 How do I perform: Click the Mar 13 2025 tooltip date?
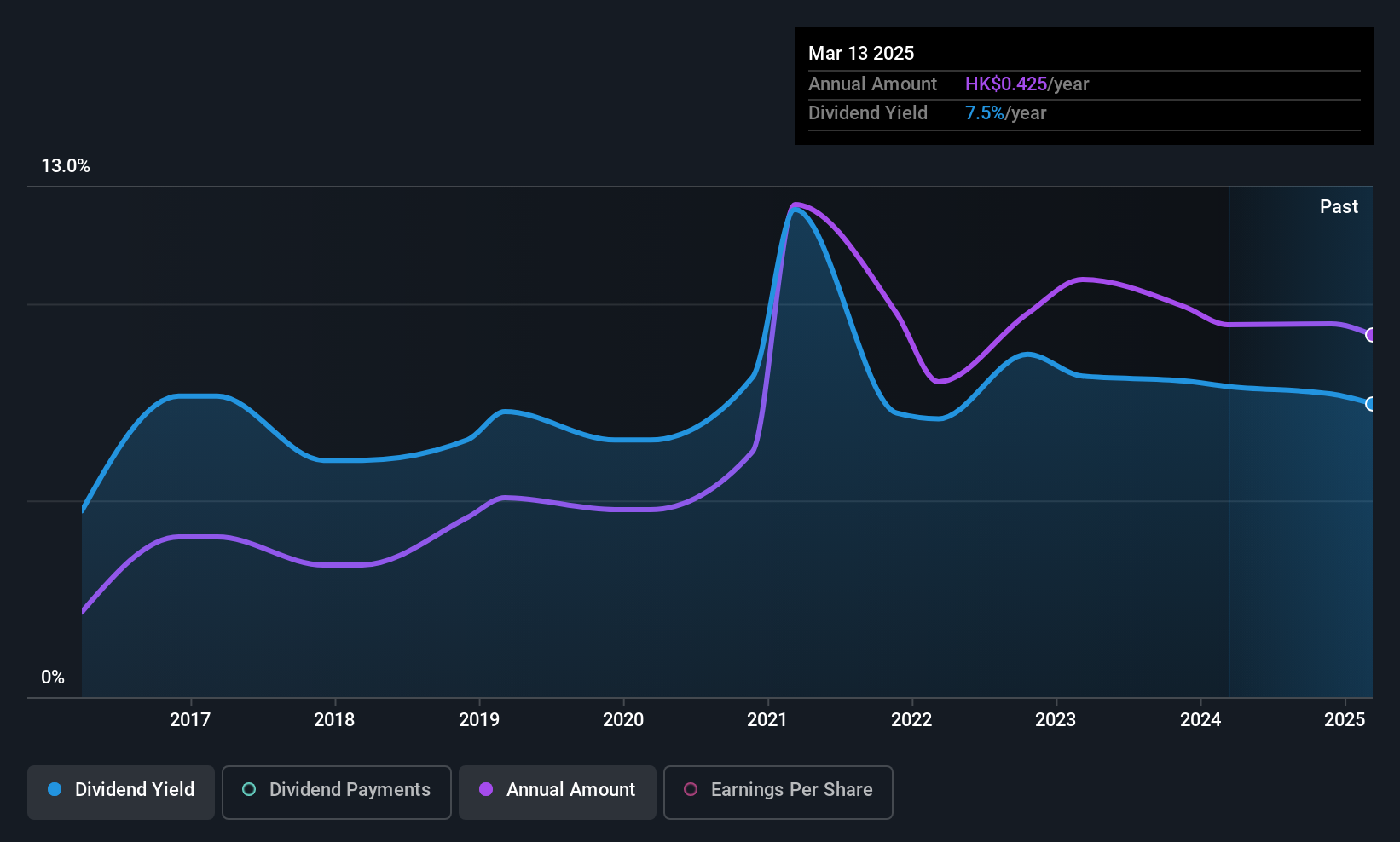(x=861, y=54)
